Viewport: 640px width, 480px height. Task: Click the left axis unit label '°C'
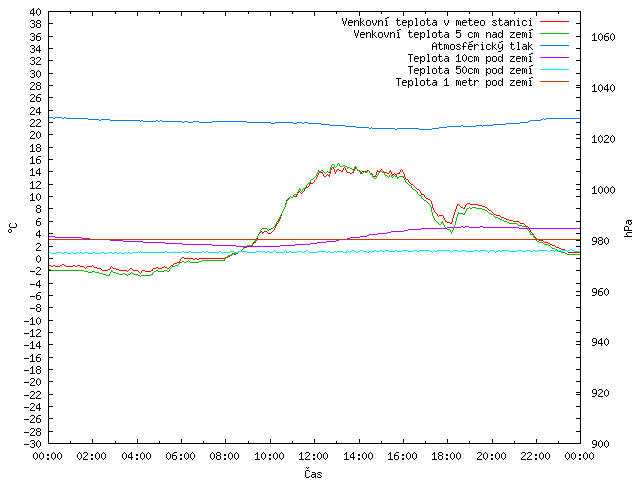click(x=13, y=228)
